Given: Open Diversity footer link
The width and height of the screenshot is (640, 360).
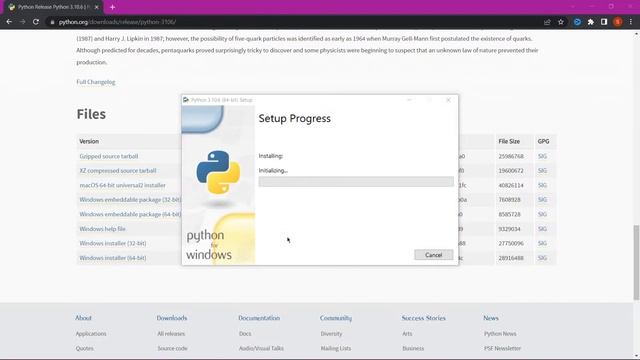Looking at the screenshot, I should point(331,334).
